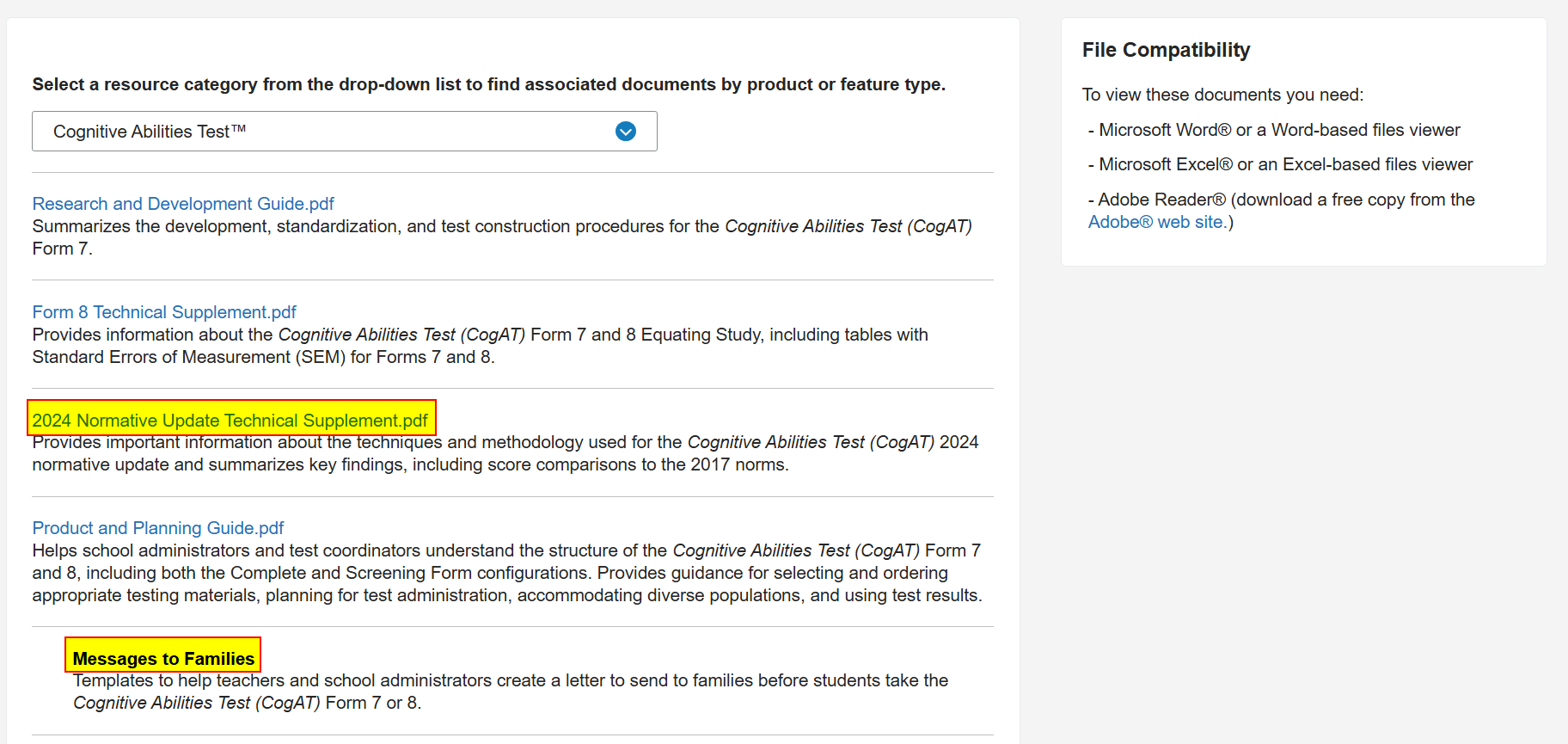Viewport: 1568px width, 744px height.
Task: Click the Microsoft Word® viewer requirement line
Action: [x=1274, y=130]
